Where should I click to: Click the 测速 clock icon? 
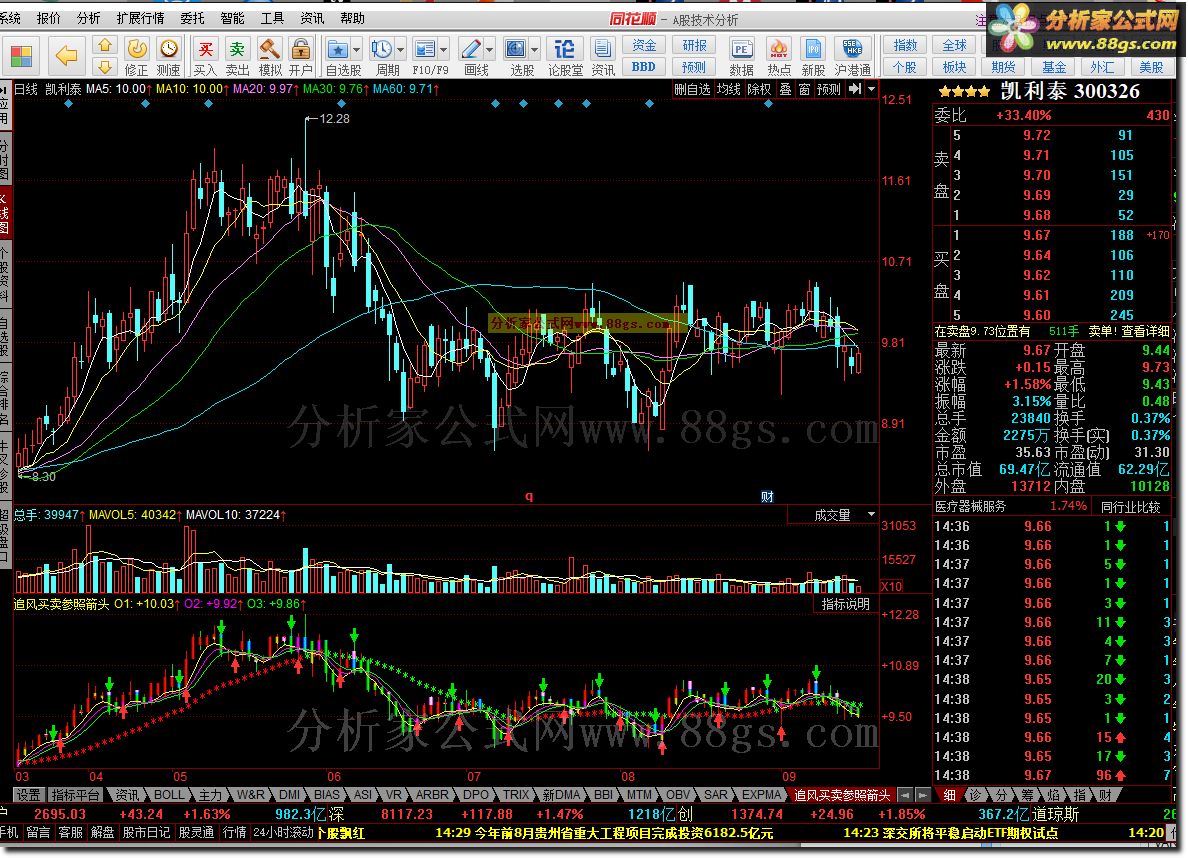click(168, 49)
